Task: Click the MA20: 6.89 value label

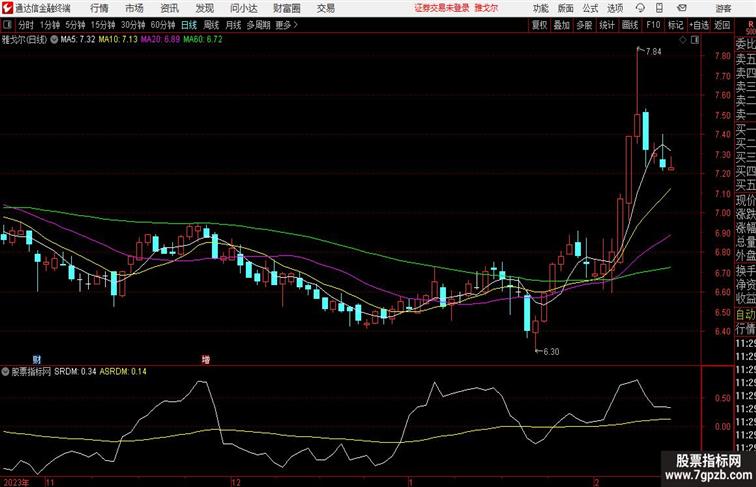Action: click(x=160, y=40)
